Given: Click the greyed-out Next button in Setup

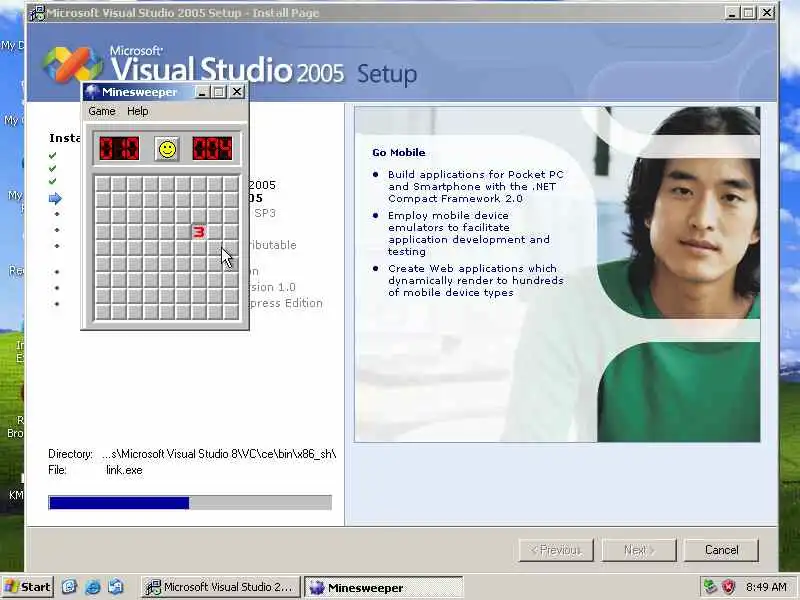Looking at the screenshot, I should (639, 550).
